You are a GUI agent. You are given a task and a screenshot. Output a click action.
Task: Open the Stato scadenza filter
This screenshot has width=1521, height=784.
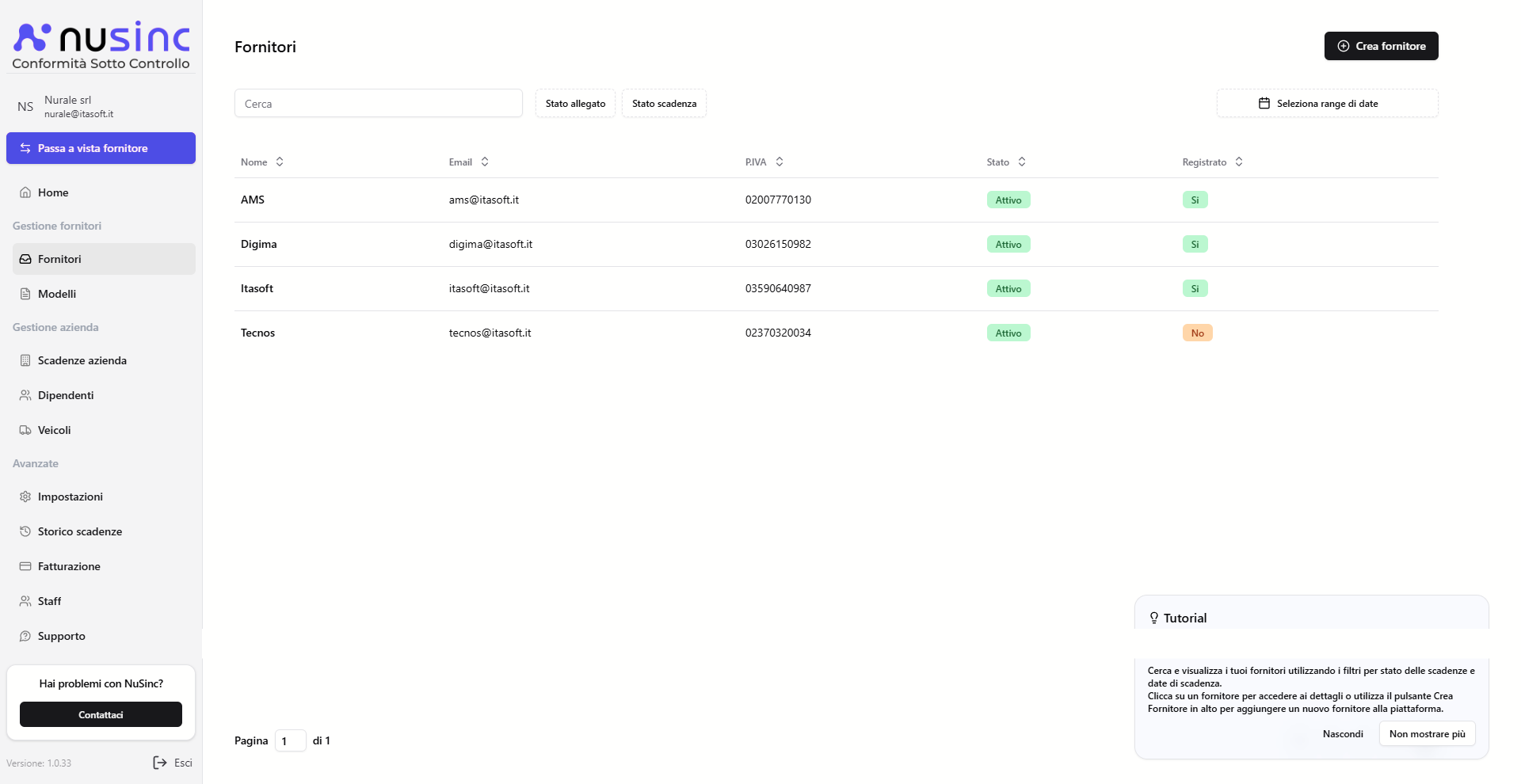click(664, 104)
